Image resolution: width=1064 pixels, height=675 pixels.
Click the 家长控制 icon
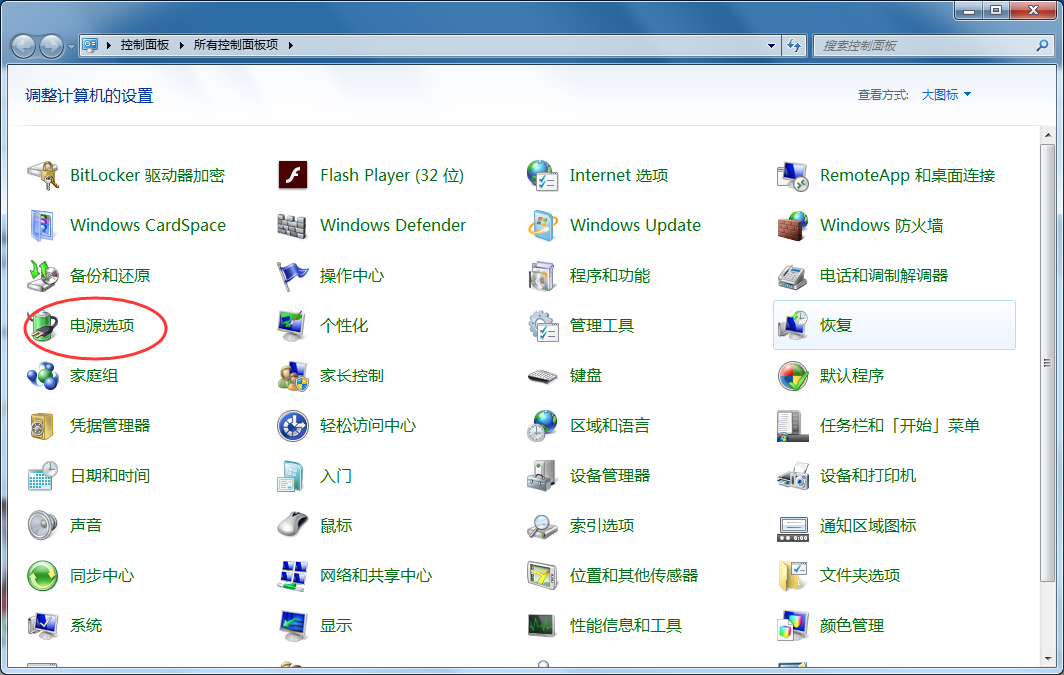293,375
